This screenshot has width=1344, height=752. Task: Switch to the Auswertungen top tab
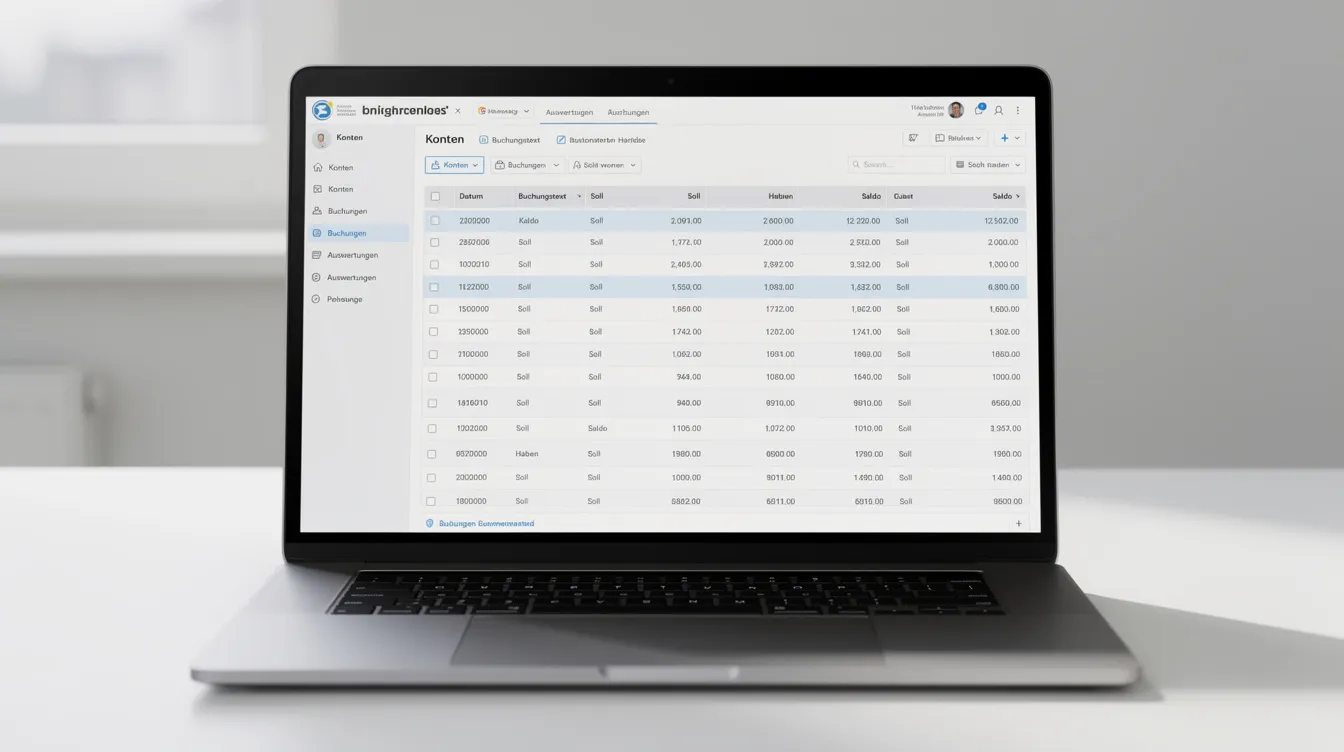(569, 112)
